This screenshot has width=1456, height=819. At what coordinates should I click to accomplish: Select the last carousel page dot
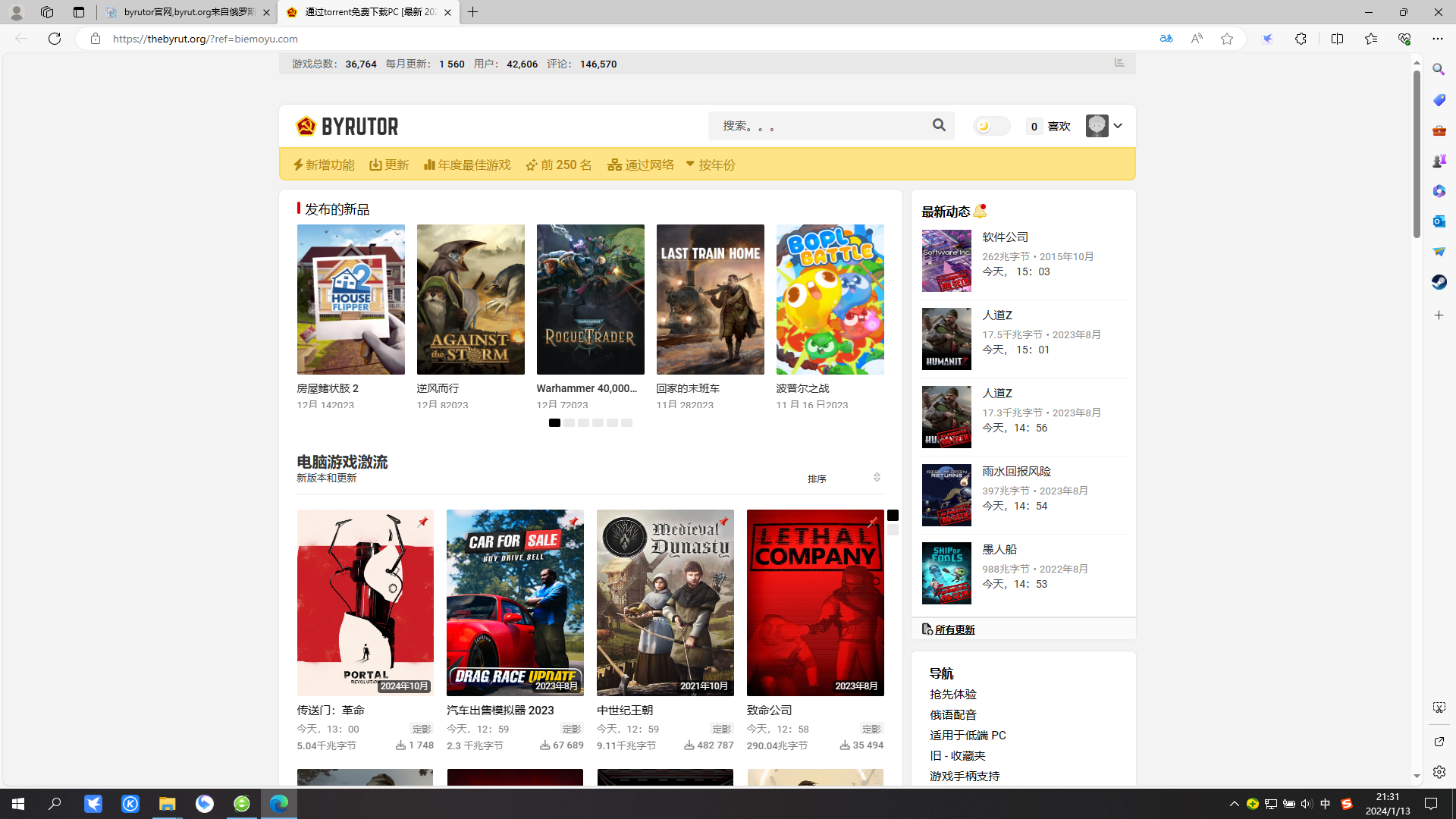[626, 423]
